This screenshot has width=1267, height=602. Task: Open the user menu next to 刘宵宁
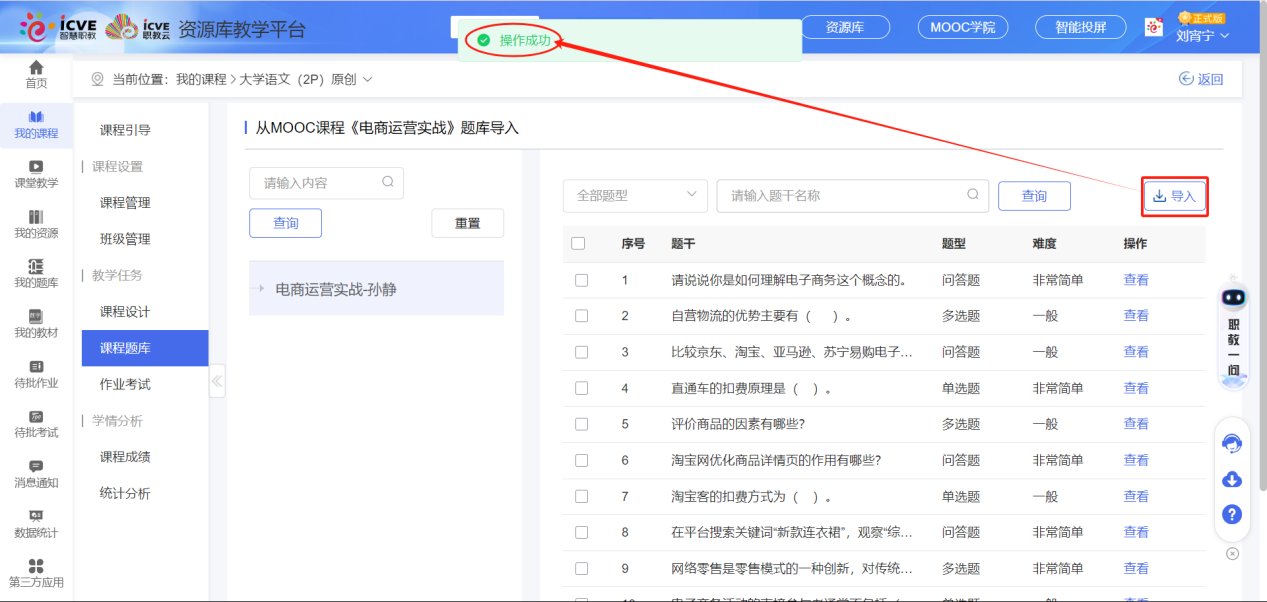[1202, 36]
